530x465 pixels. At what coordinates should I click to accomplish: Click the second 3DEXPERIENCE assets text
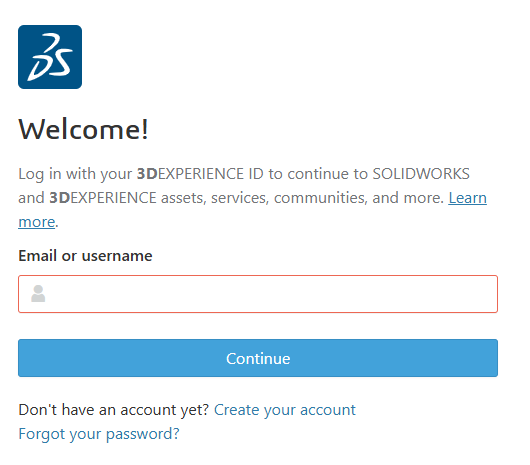pyautogui.click(x=128, y=198)
